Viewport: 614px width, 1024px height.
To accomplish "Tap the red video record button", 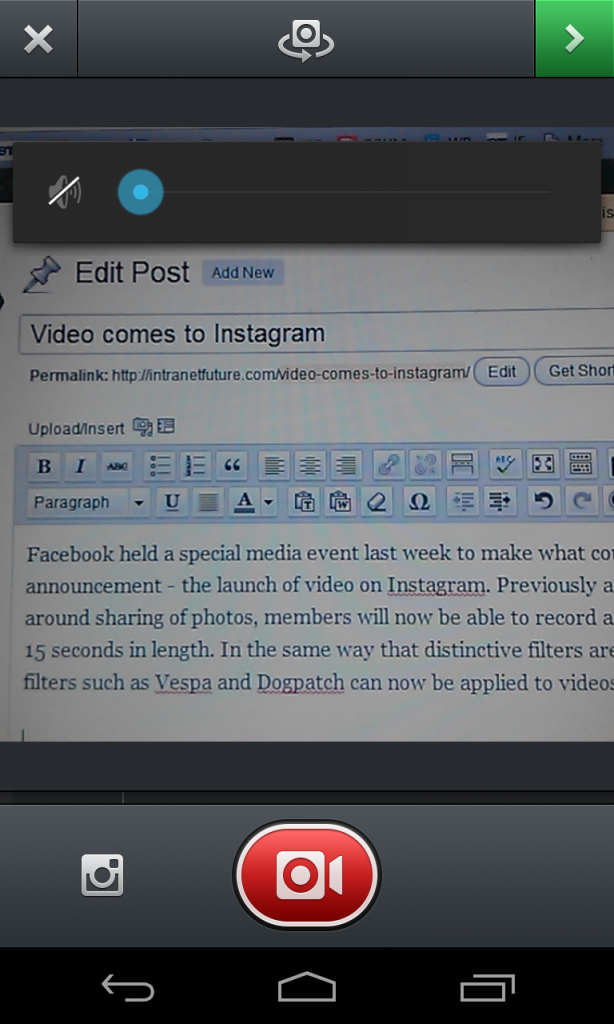I will 307,875.
